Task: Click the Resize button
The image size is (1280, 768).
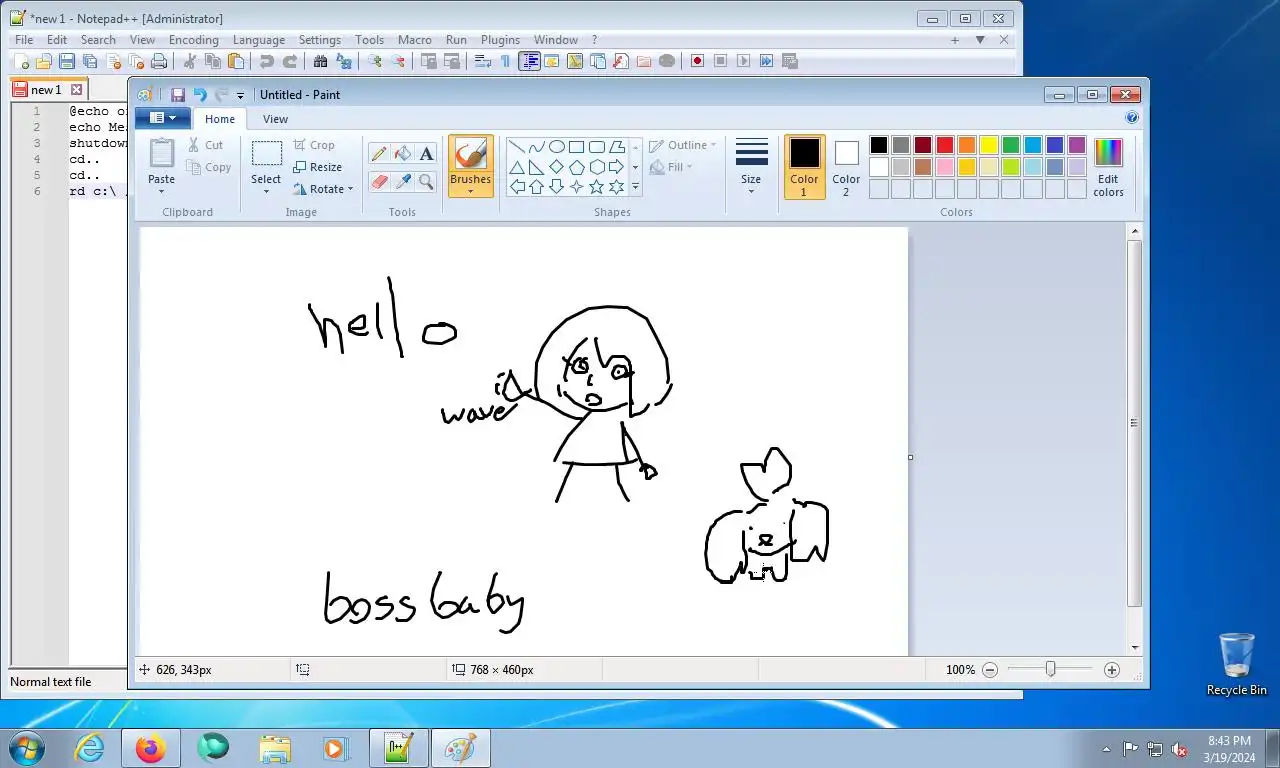Action: pyautogui.click(x=318, y=167)
